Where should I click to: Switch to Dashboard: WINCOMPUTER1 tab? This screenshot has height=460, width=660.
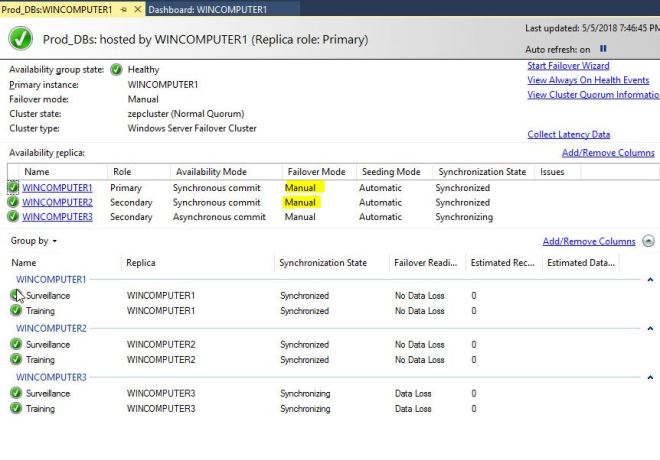tap(207, 9)
